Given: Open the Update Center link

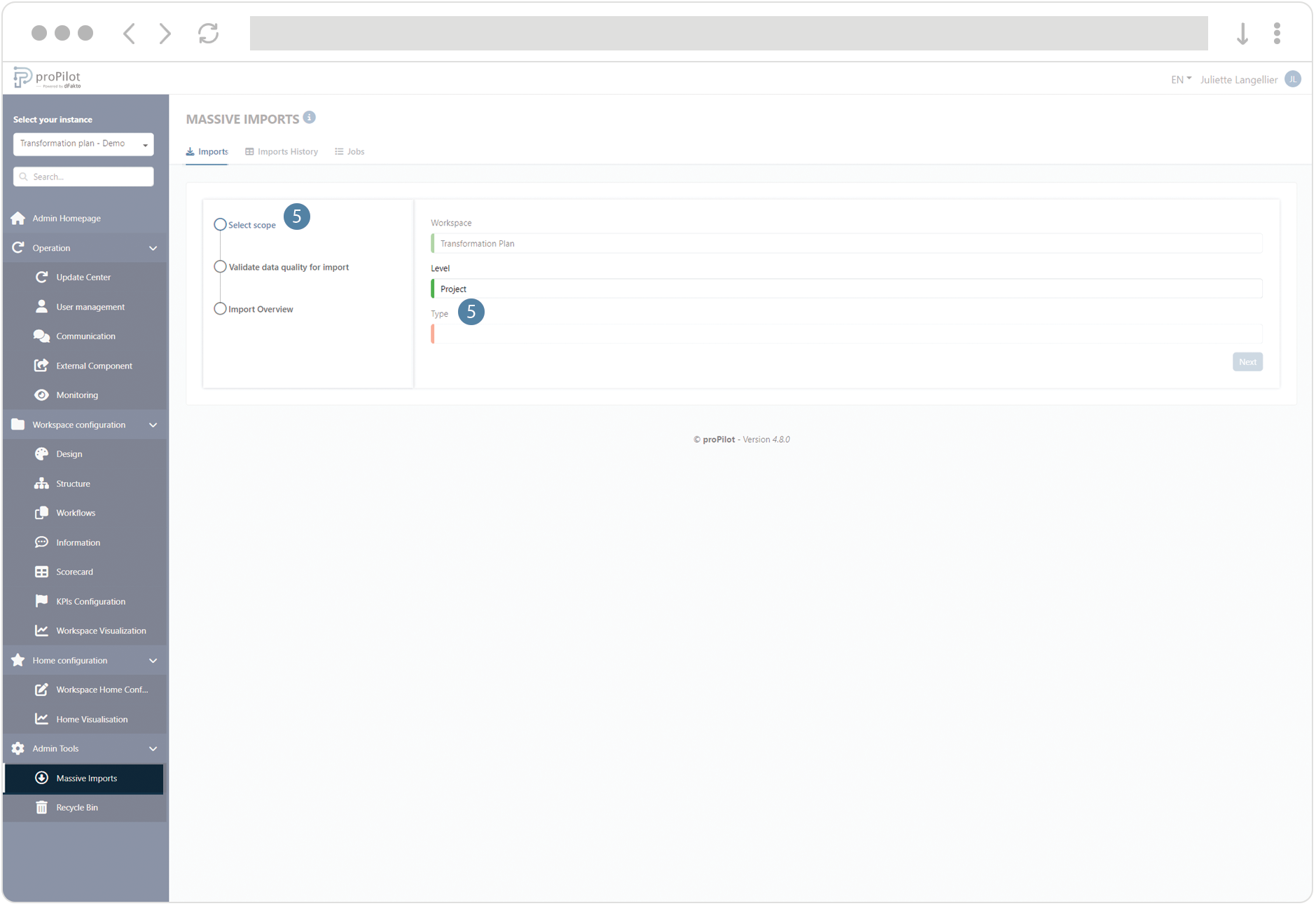Looking at the screenshot, I should (x=85, y=277).
